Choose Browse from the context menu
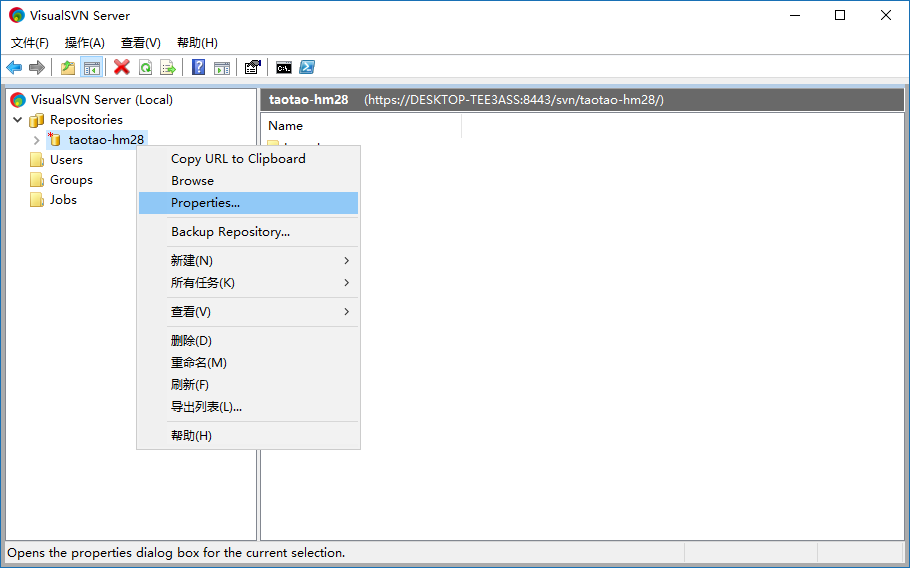Image resolution: width=910 pixels, height=568 pixels. click(248, 180)
